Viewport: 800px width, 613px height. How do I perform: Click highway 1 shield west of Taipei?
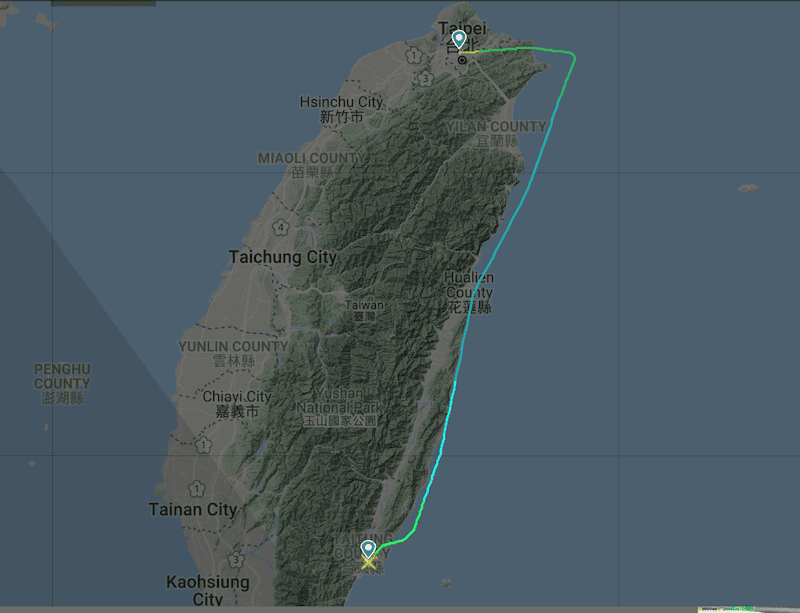click(x=414, y=55)
